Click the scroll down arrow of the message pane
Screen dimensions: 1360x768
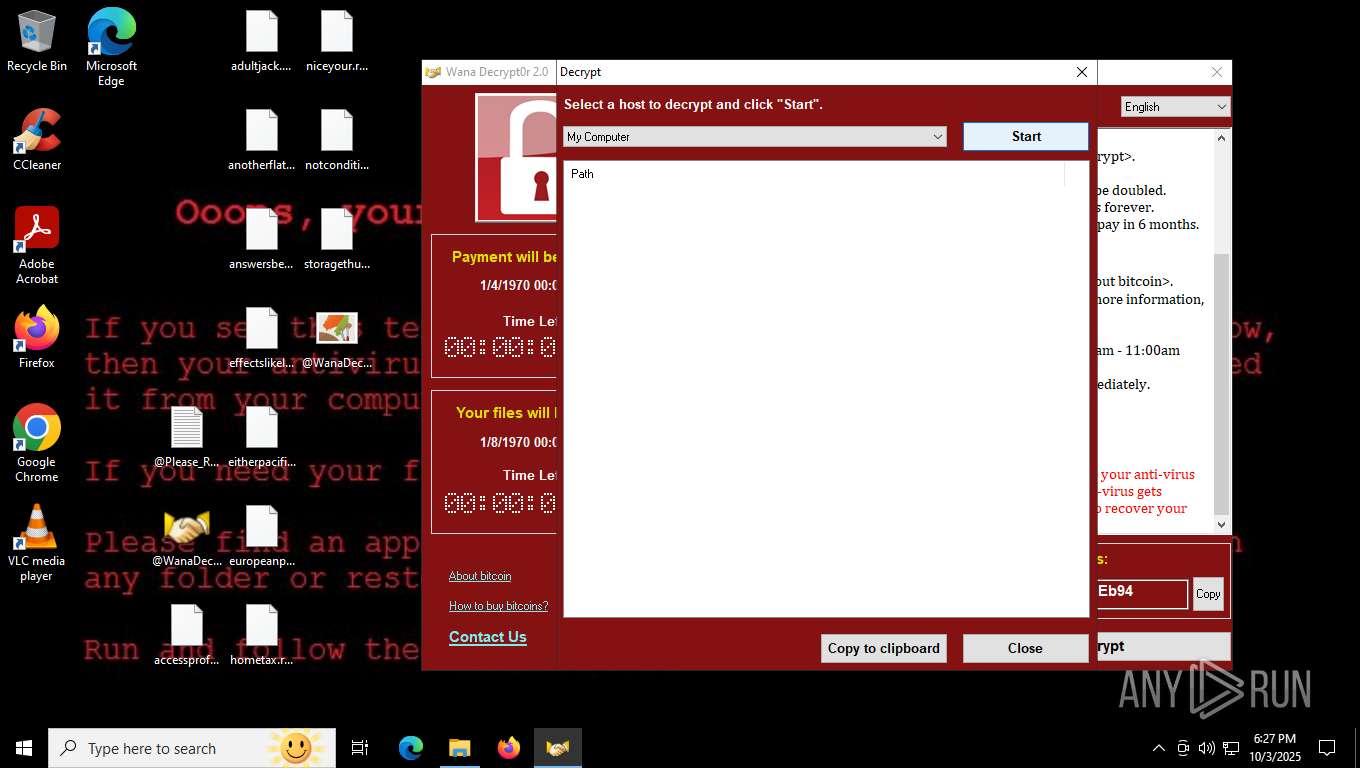pyautogui.click(x=1221, y=525)
